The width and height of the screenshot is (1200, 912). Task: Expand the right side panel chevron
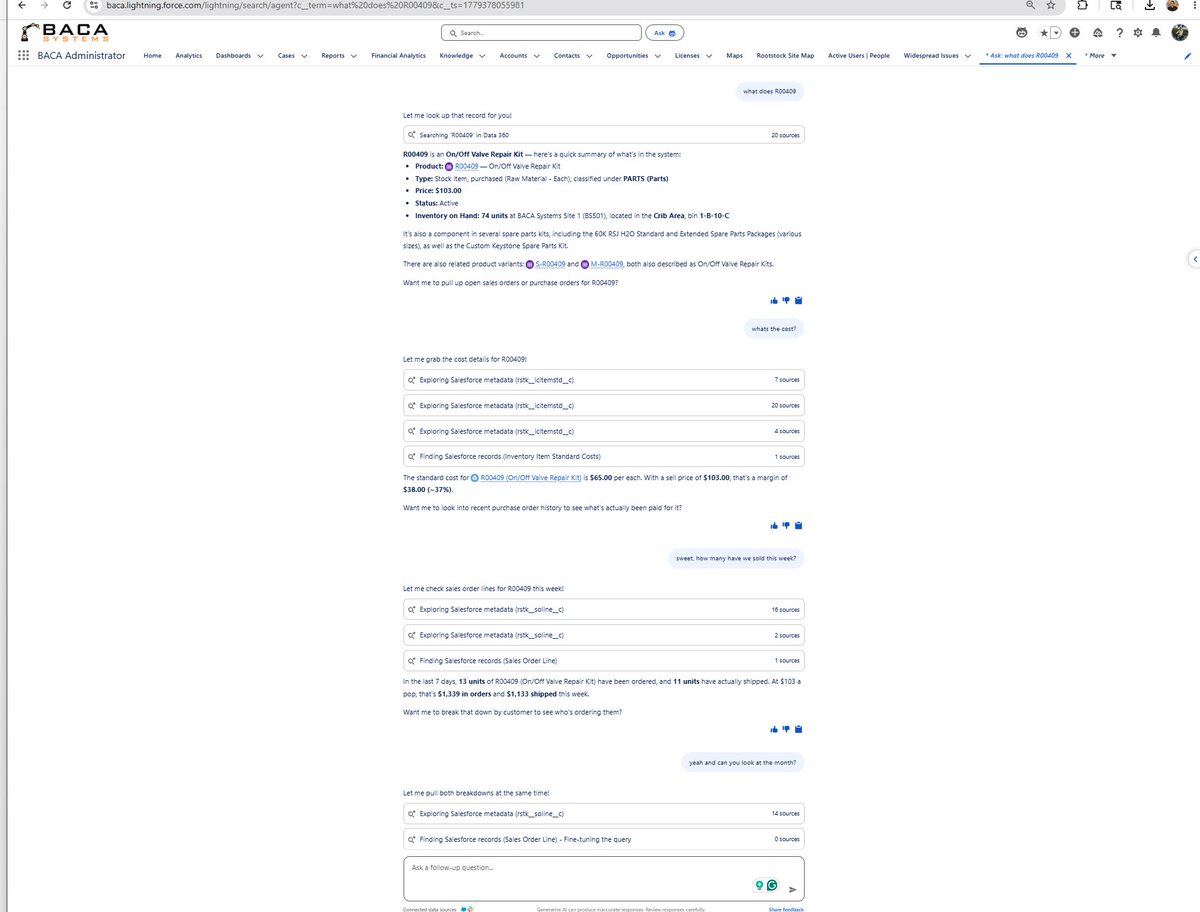(x=1194, y=259)
